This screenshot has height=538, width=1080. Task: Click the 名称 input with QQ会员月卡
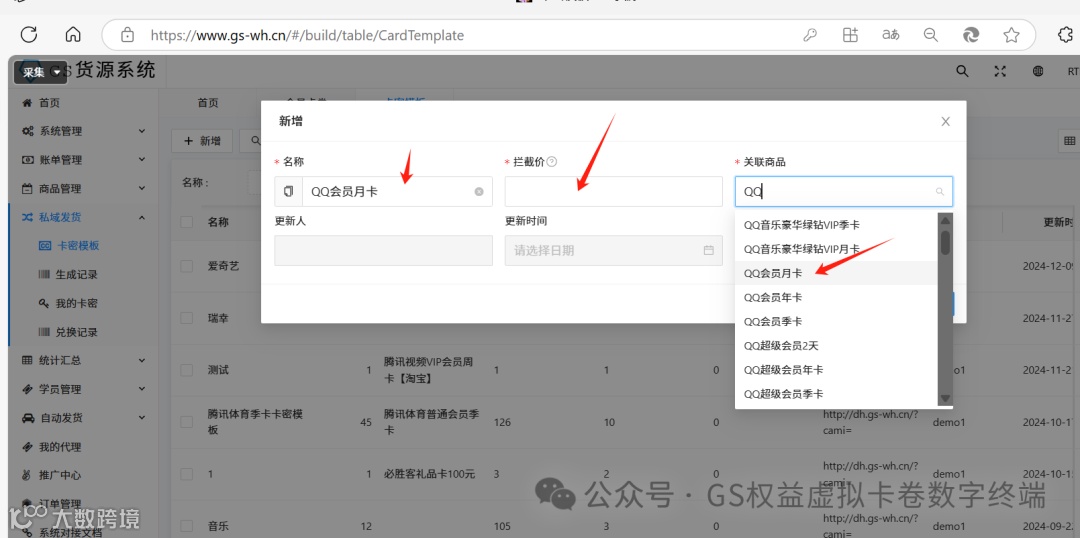(x=384, y=192)
